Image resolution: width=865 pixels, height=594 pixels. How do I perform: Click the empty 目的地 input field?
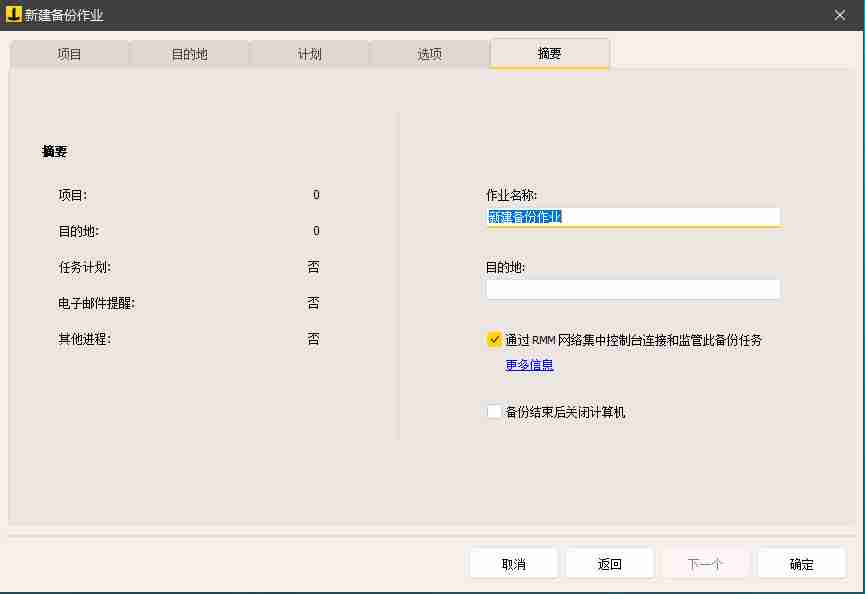[632, 288]
